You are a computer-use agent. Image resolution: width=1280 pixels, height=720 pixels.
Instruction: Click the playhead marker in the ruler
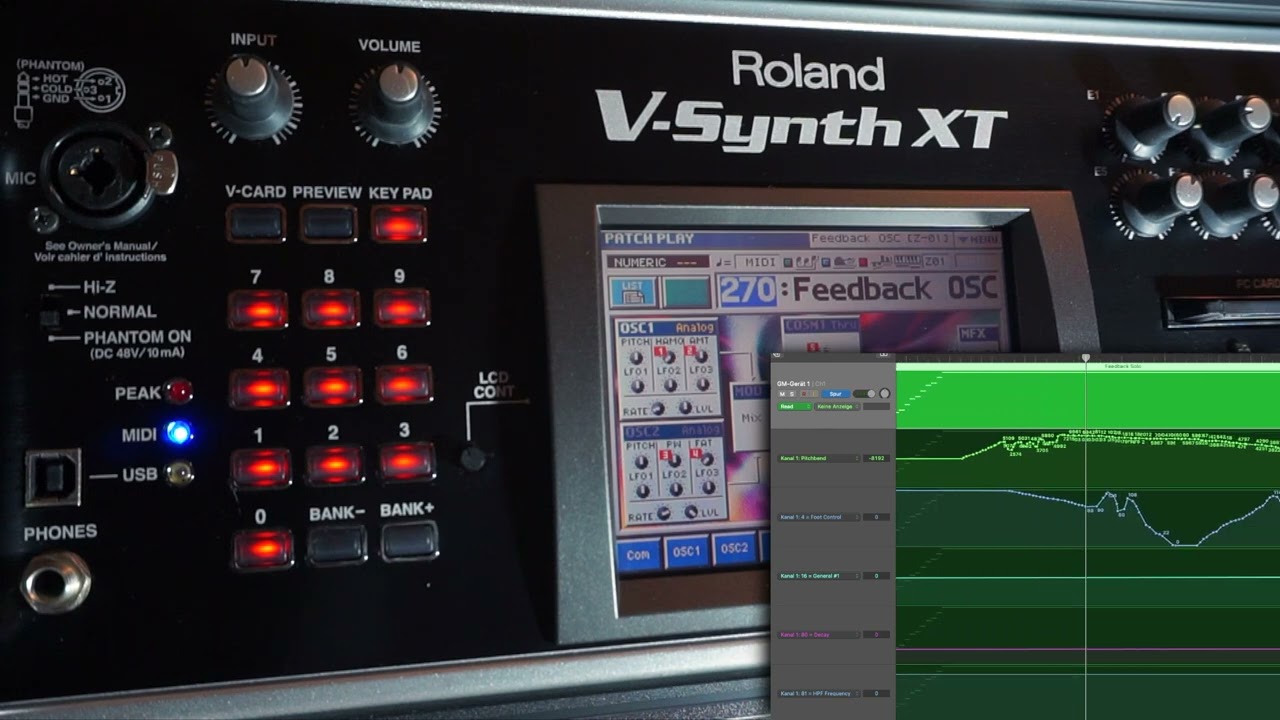[1086, 357]
